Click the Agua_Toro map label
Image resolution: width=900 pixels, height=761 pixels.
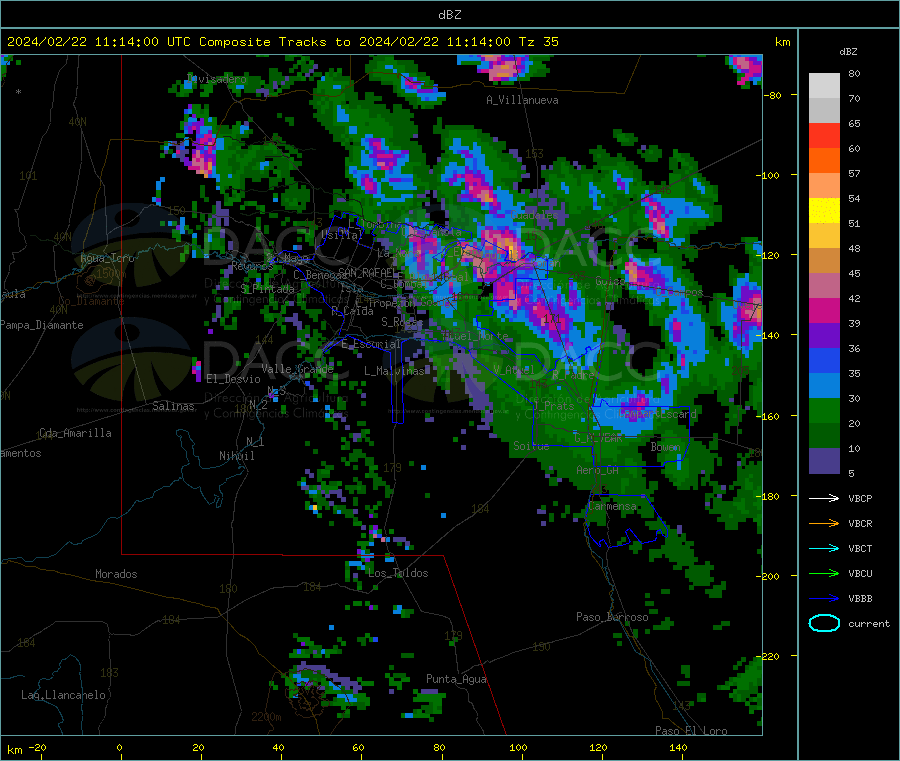(x=107, y=258)
